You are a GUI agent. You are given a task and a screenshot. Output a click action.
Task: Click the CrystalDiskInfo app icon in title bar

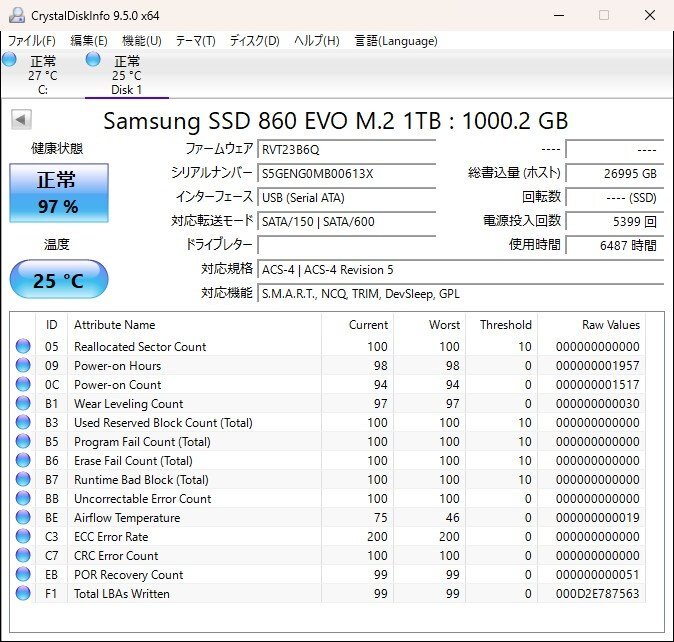(16, 15)
